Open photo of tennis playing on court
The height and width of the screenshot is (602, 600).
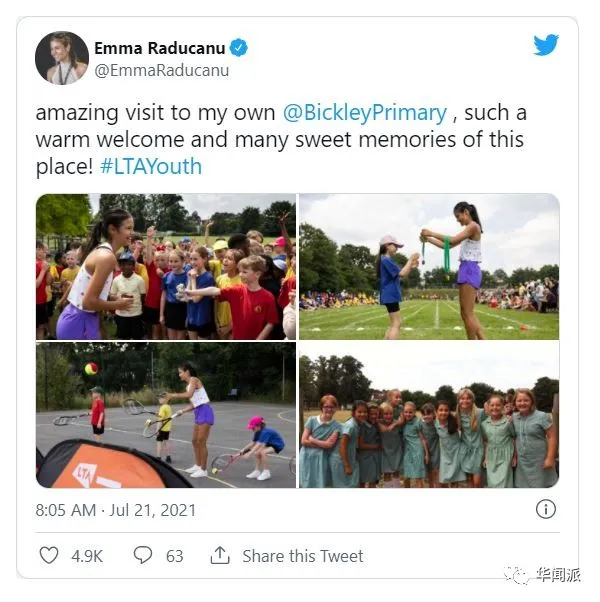click(166, 415)
